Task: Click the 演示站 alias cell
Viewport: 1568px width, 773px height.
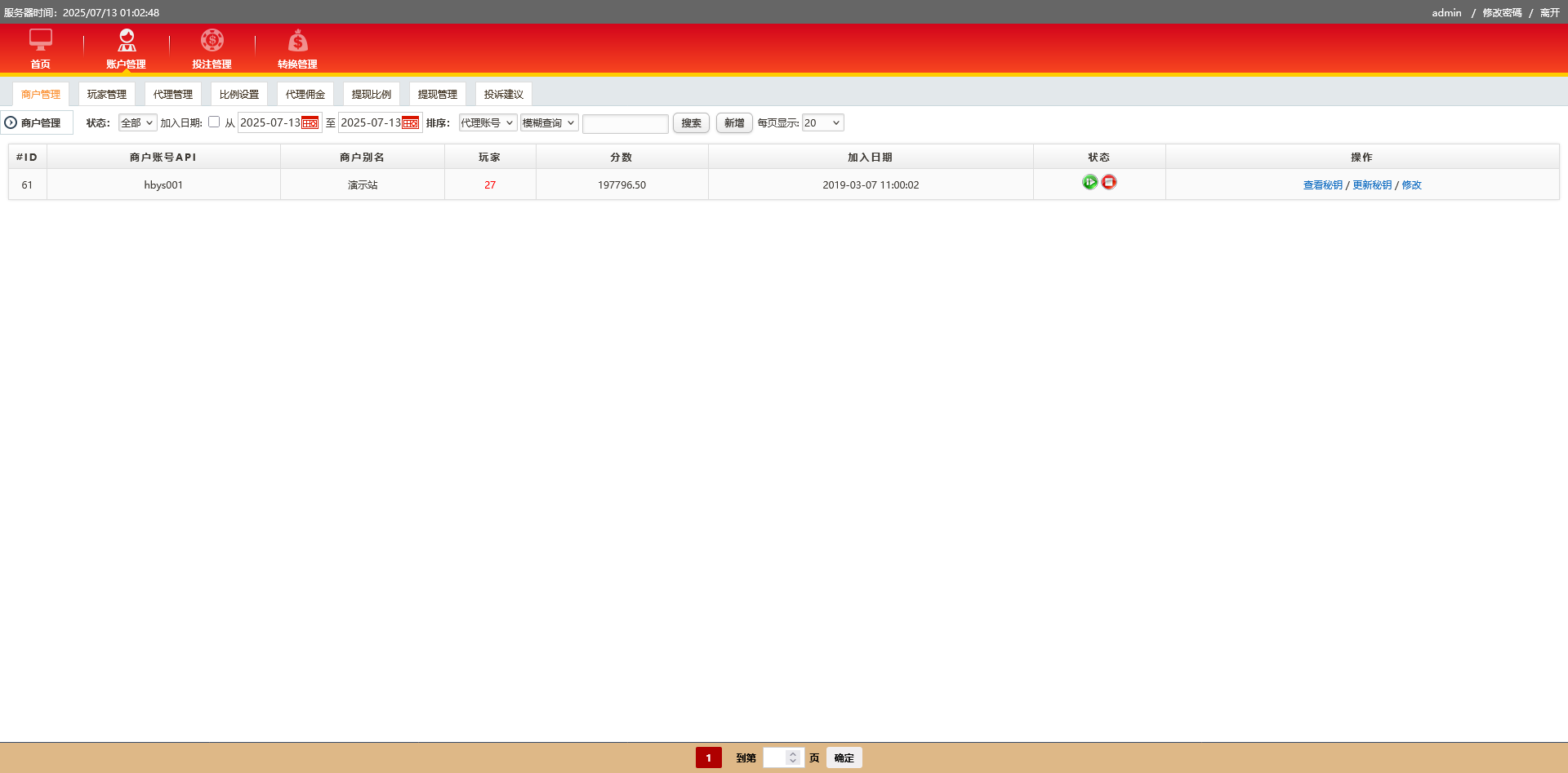Action: click(x=363, y=185)
